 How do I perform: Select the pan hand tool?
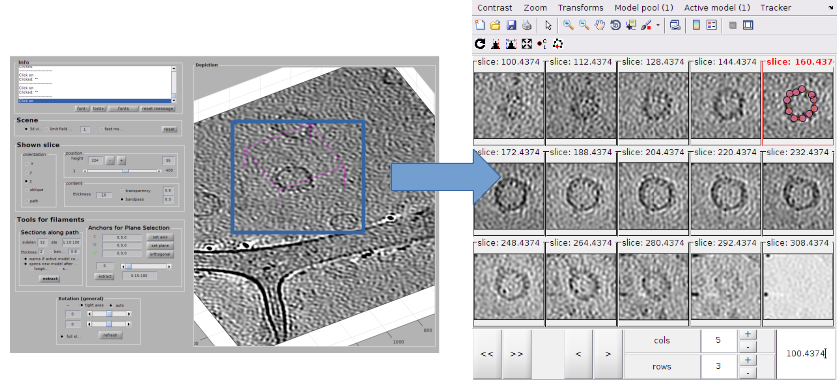pyautogui.click(x=599, y=25)
